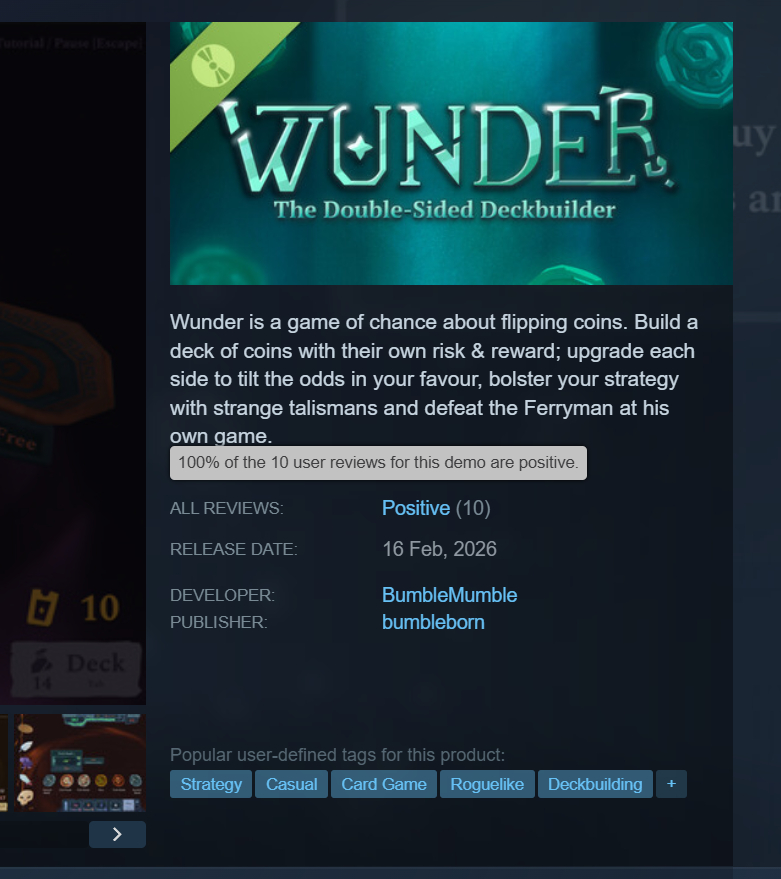This screenshot has height=879, width=781.
Task: Click the next screenshots arrow button
Action: pyautogui.click(x=117, y=834)
